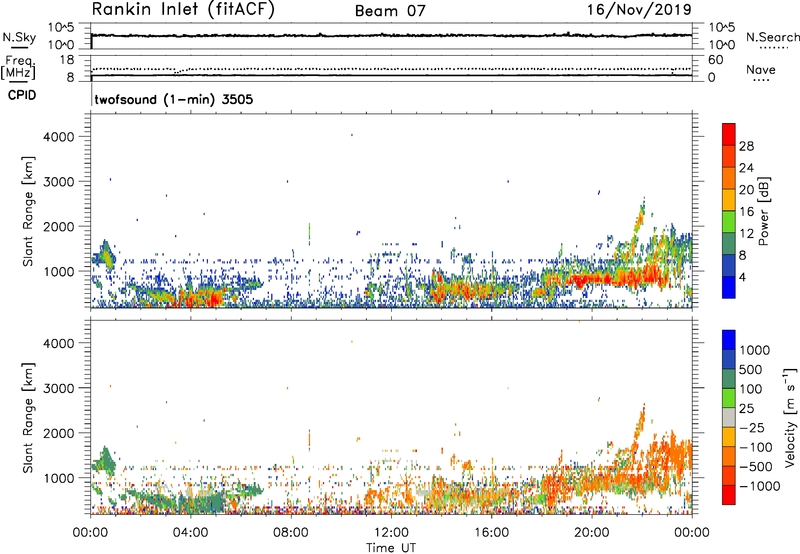
Task: Click the 'Nave' legend label
Action: tap(761, 70)
